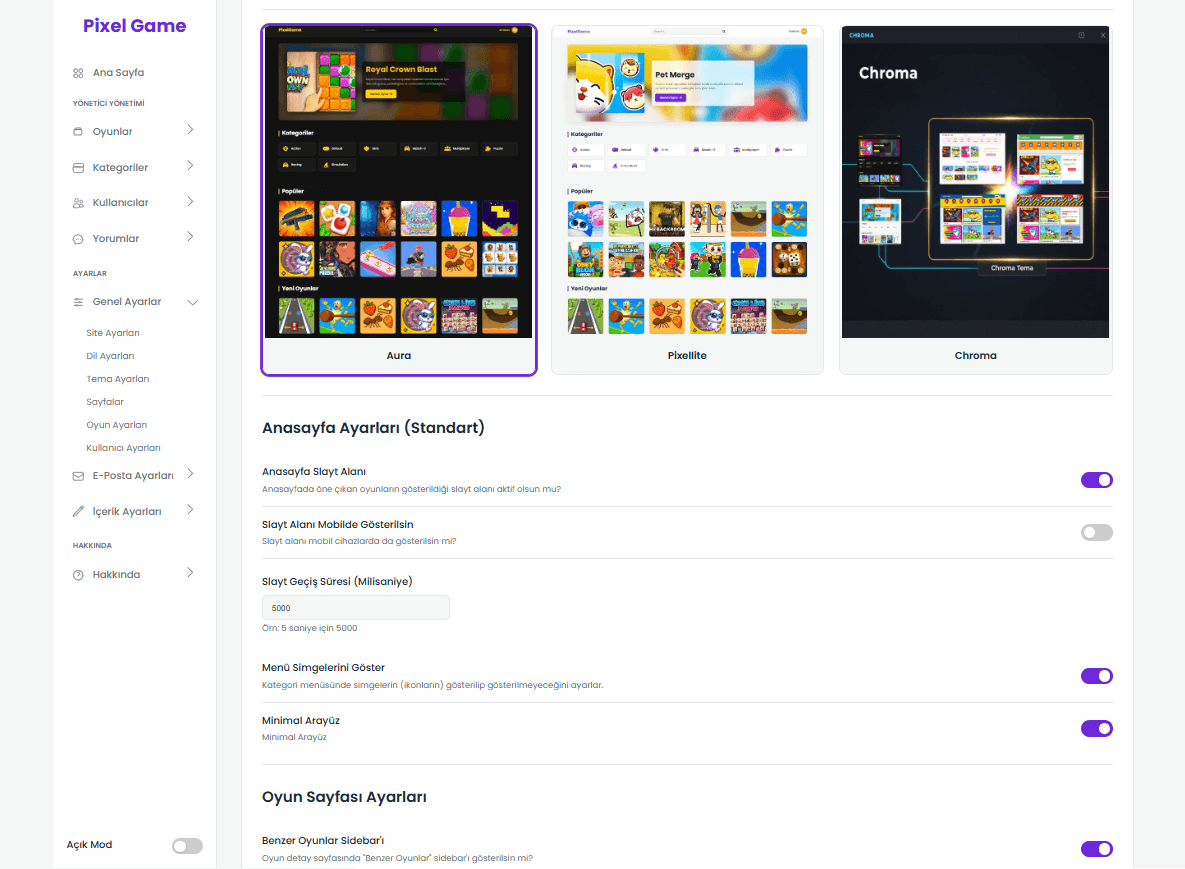Select the Pixellite theme preview

pyautogui.click(x=687, y=182)
